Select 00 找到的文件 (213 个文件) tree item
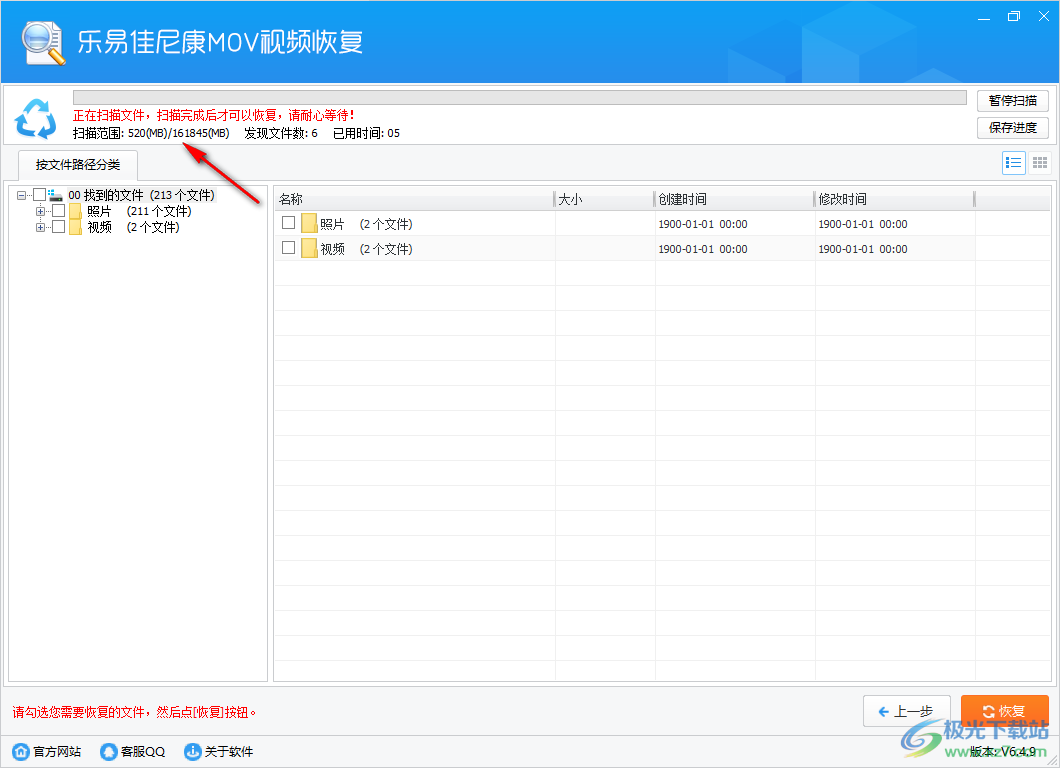 pos(141,195)
